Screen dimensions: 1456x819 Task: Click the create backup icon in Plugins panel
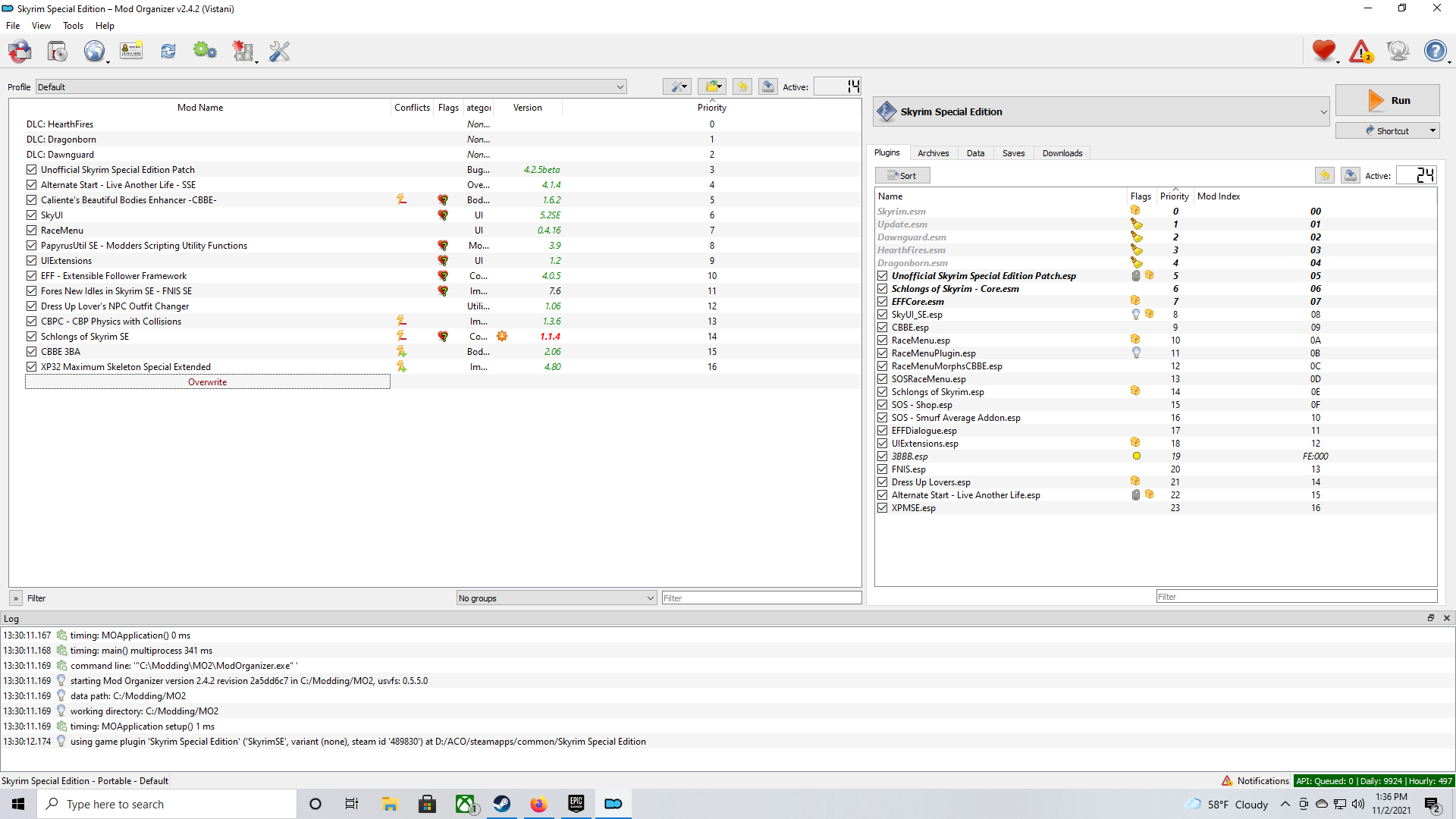click(x=1351, y=175)
